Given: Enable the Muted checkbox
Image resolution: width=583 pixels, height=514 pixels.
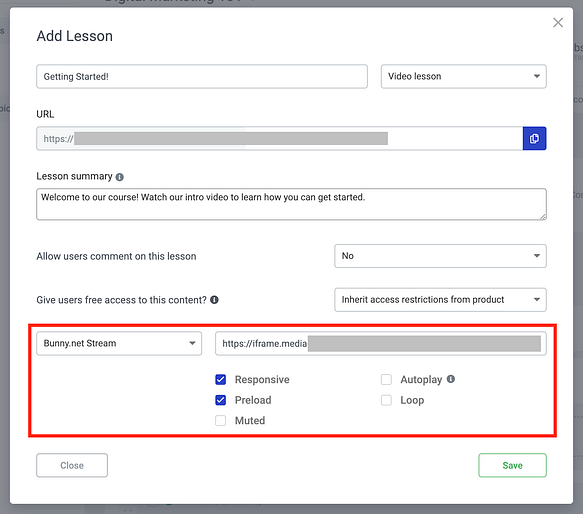Looking at the screenshot, I should click(x=220, y=421).
